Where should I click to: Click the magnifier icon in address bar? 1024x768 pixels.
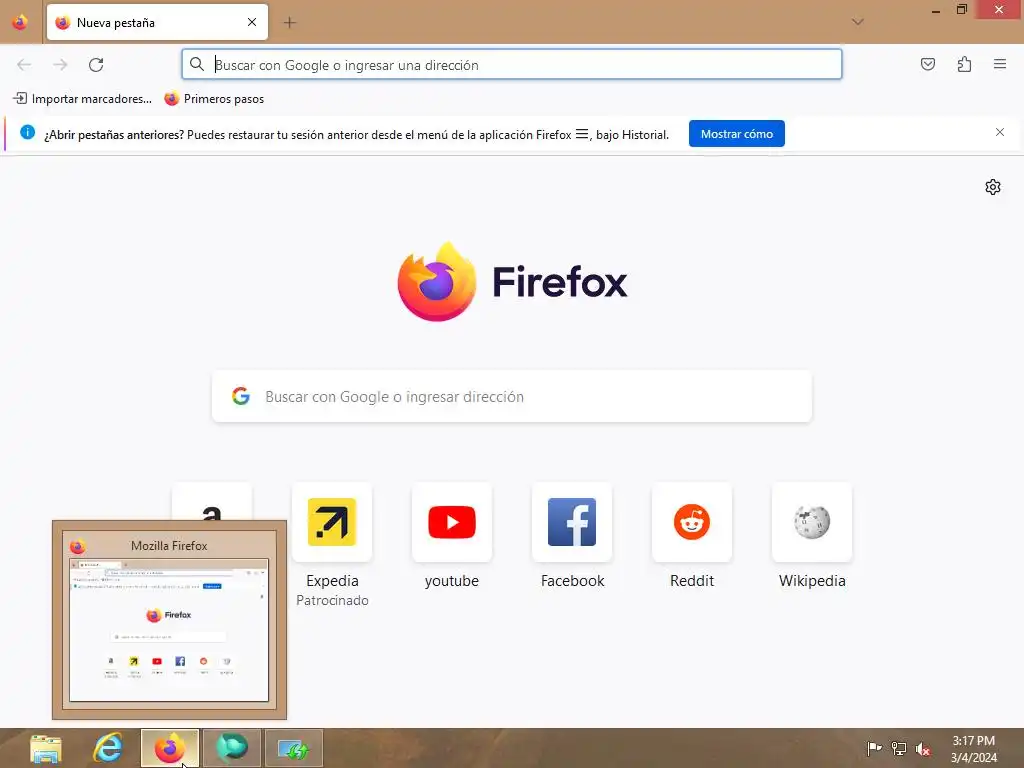pyautogui.click(x=197, y=64)
